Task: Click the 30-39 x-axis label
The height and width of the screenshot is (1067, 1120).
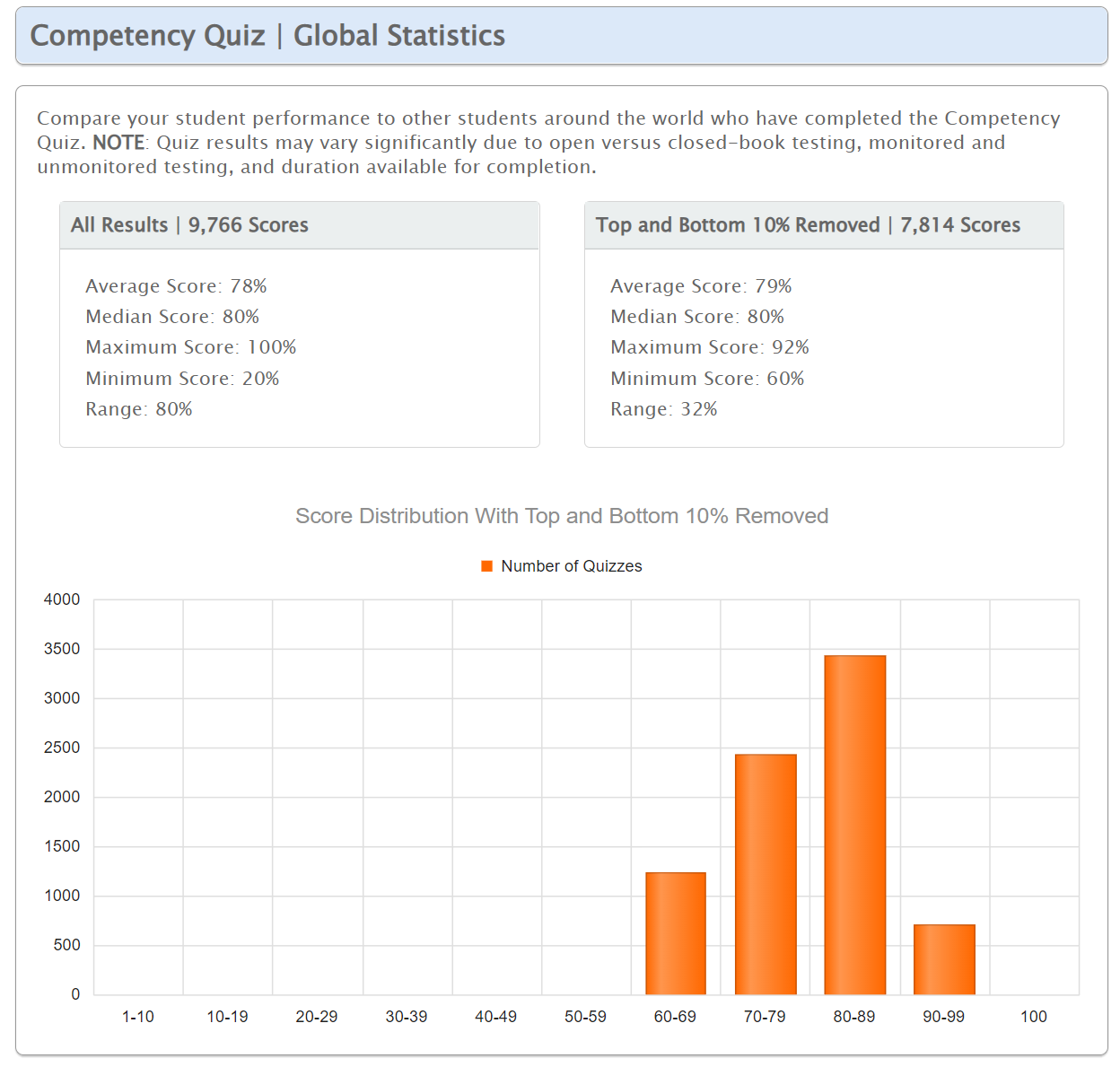Action: click(x=407, y=1017)
